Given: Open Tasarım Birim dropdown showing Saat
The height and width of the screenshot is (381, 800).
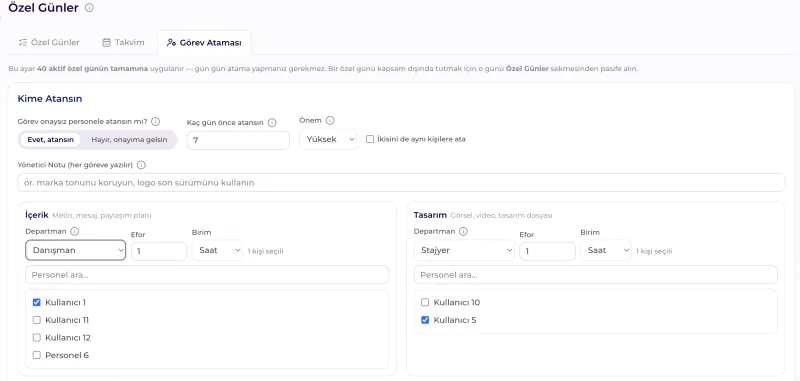Looking at the screenshot, I should click(606, 250).
